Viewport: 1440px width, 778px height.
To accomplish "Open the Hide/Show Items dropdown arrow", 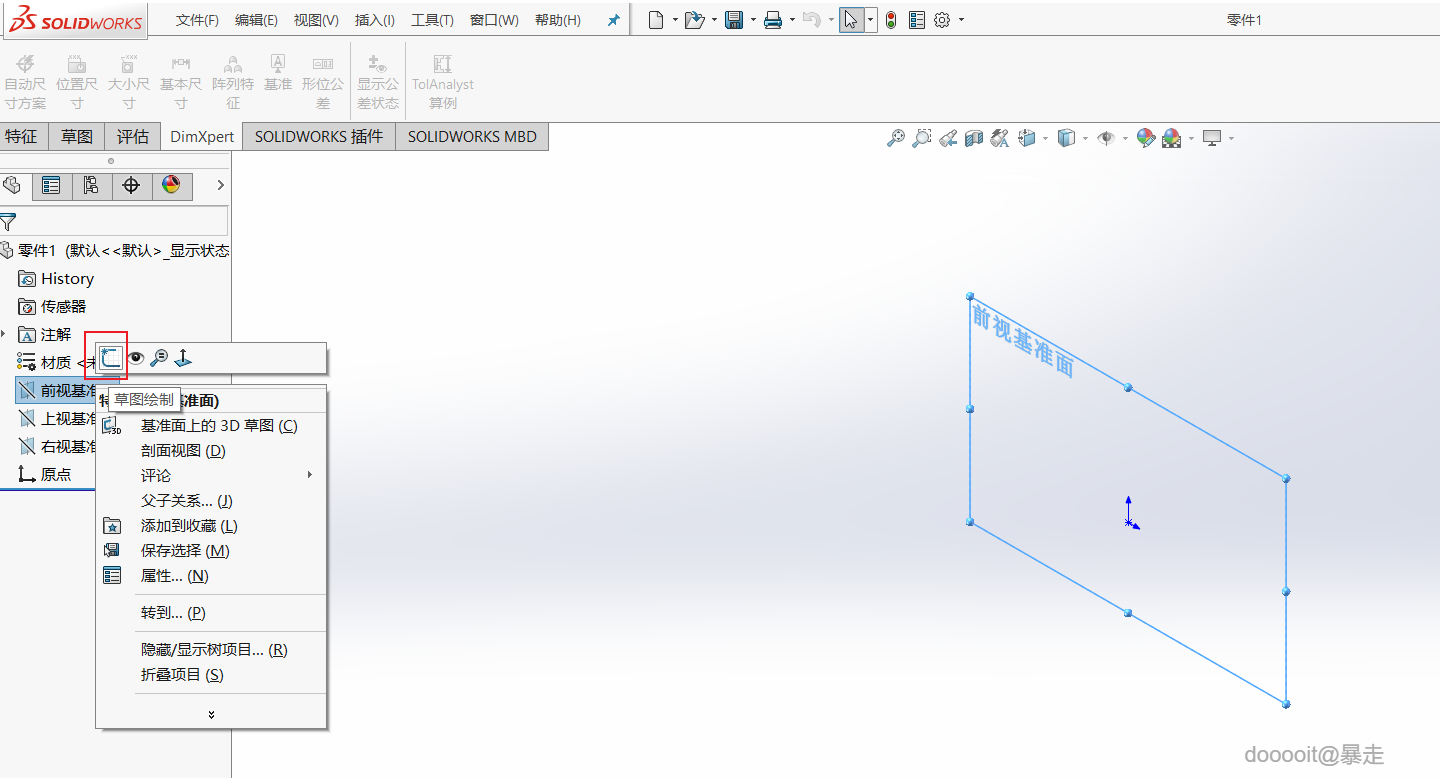I will (1125, 138).
